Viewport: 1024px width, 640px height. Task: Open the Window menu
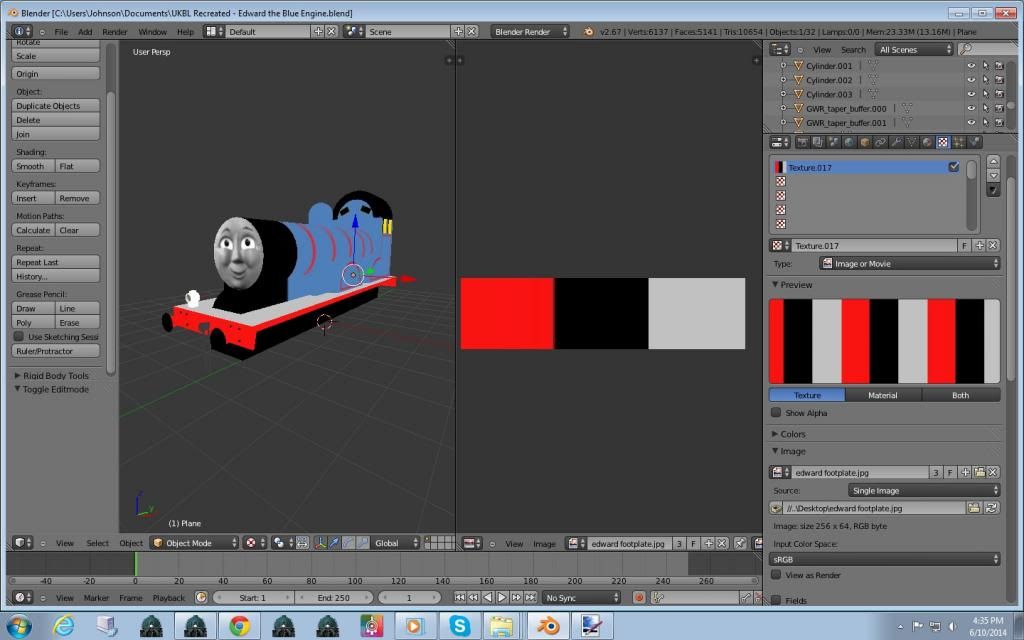(152, 31)
